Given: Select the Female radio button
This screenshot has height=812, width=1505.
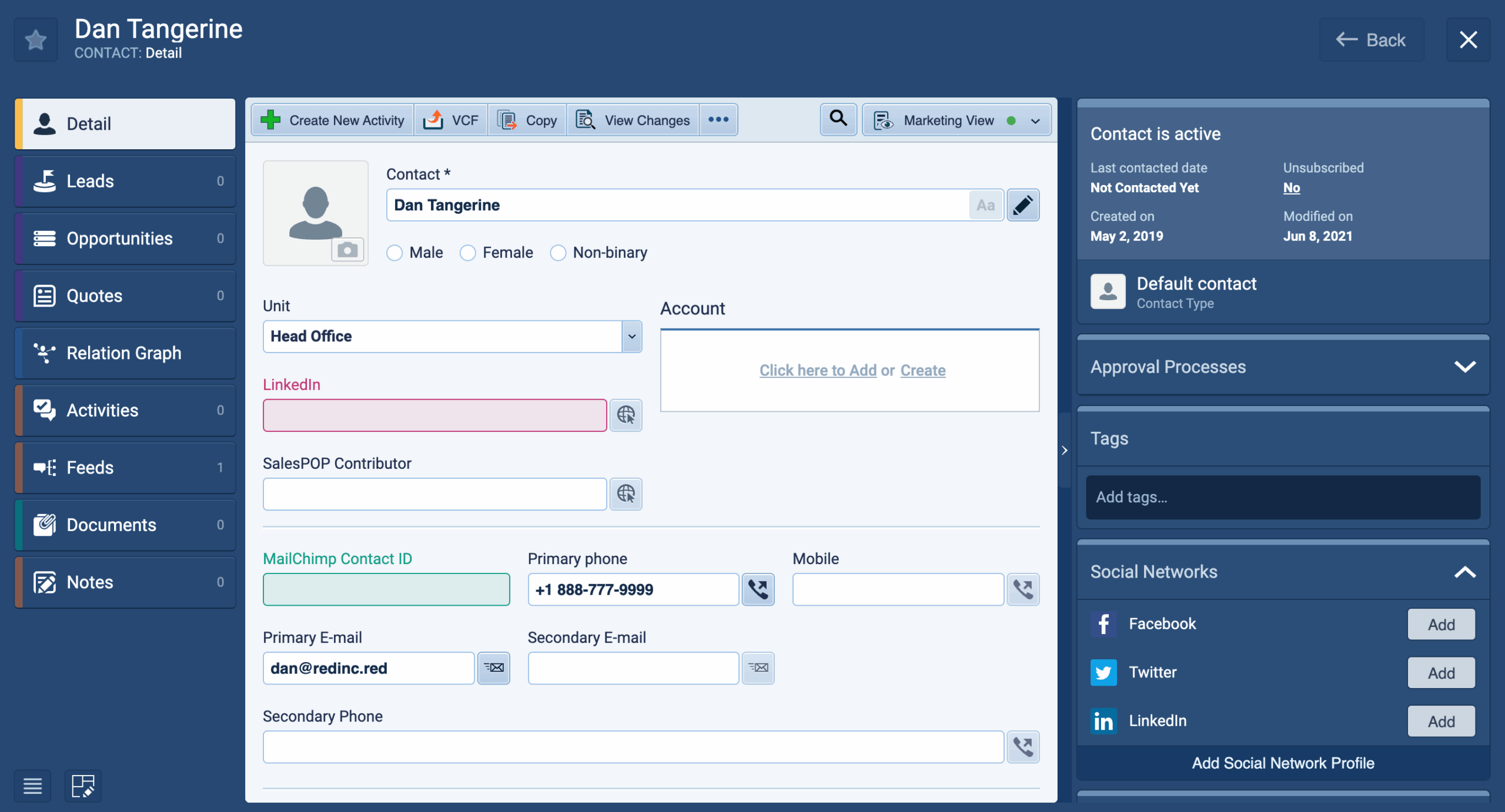Looking at the screenshot, I should (x=468, y=253).
